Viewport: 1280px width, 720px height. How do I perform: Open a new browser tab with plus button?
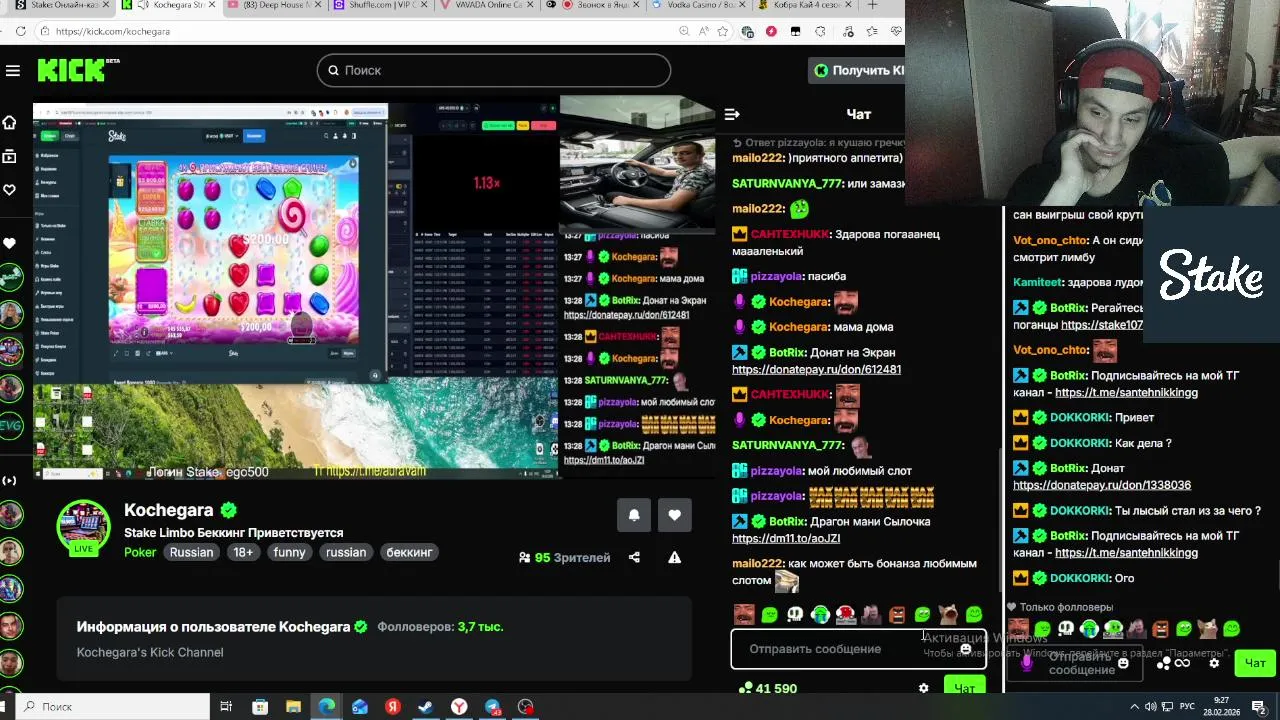(872, 5)
